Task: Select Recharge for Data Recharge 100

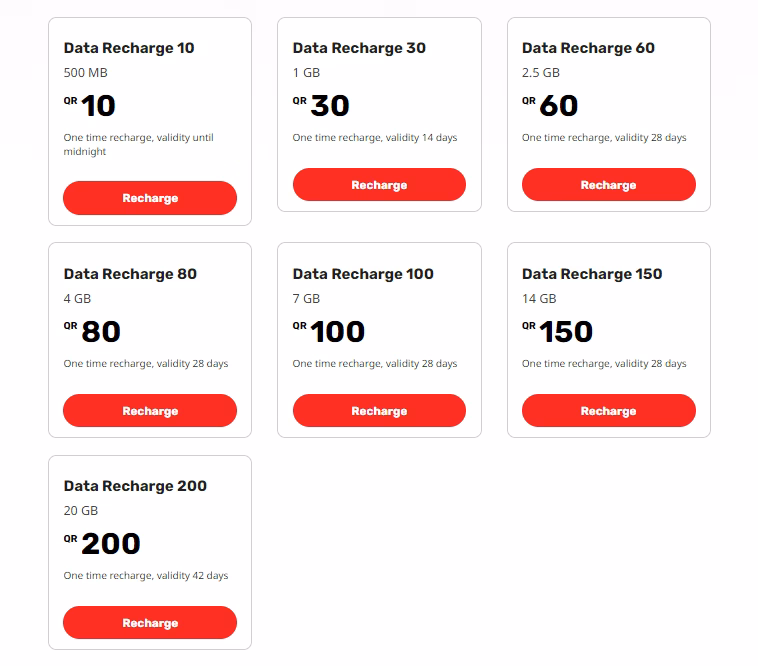Action: pos(379,411)
